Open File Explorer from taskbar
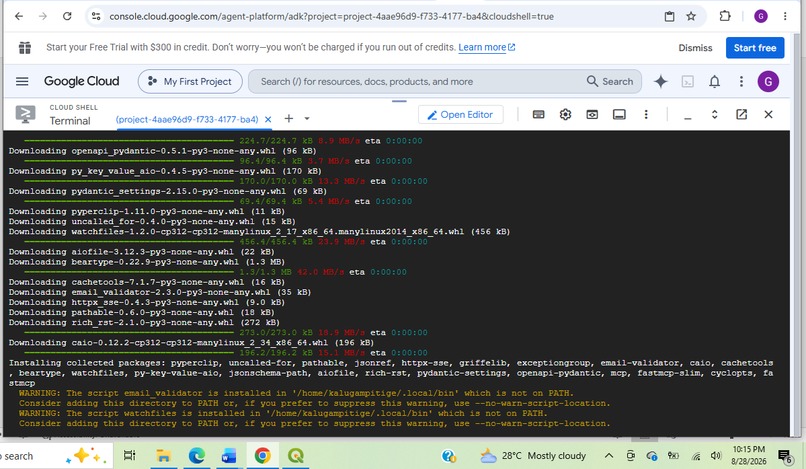Viewport: 806px width, 469px height. (163, 456)
